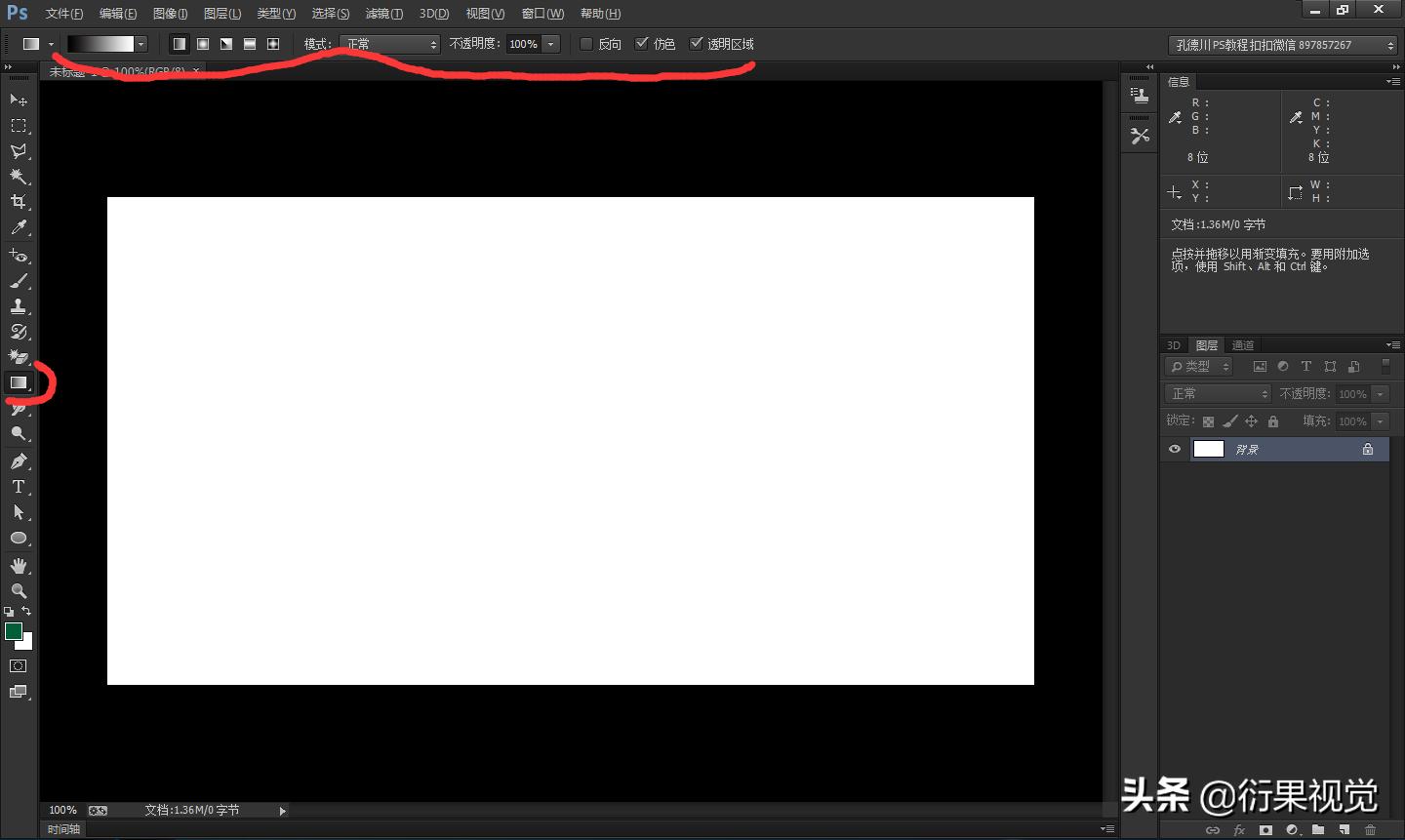Select the Rectangular Marquee tool
This screenshot has height=840, width=1405.
tap(18, 125)
